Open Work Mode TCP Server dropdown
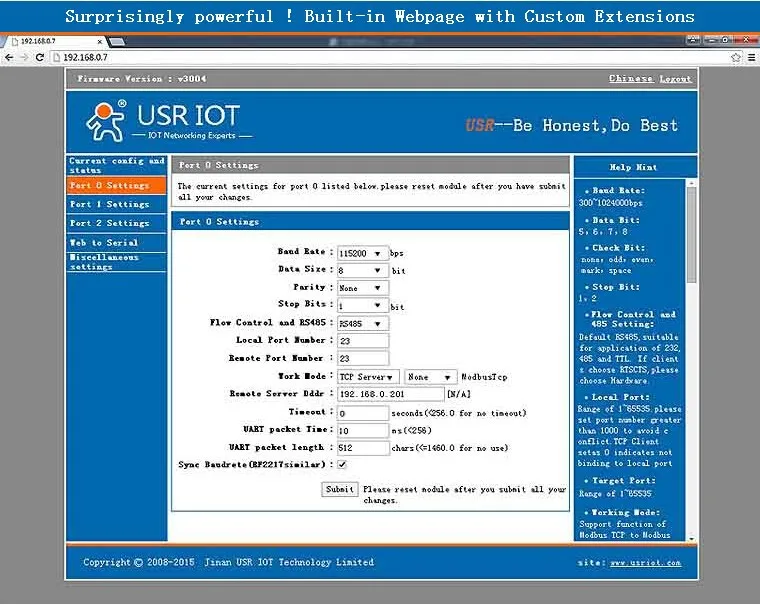This screenshot has height=605, width=760. coord(368,377)
